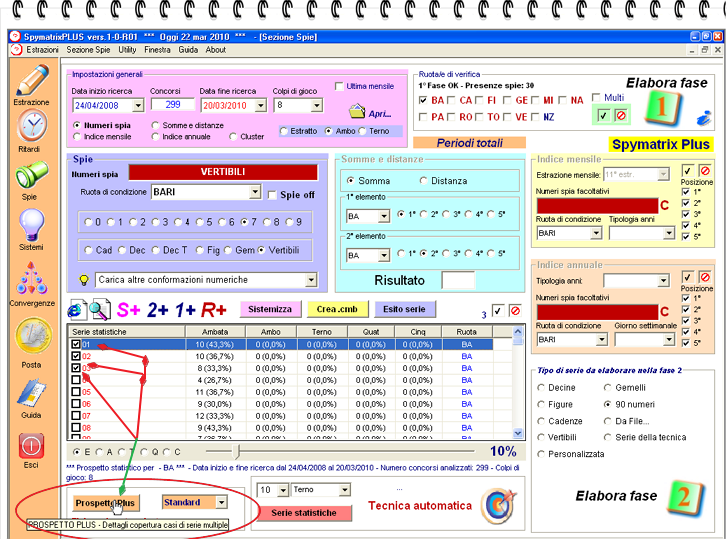The image size is (727, 539).
Task: Select the Sistemi lightbulb icon
Action: (31, 223)
